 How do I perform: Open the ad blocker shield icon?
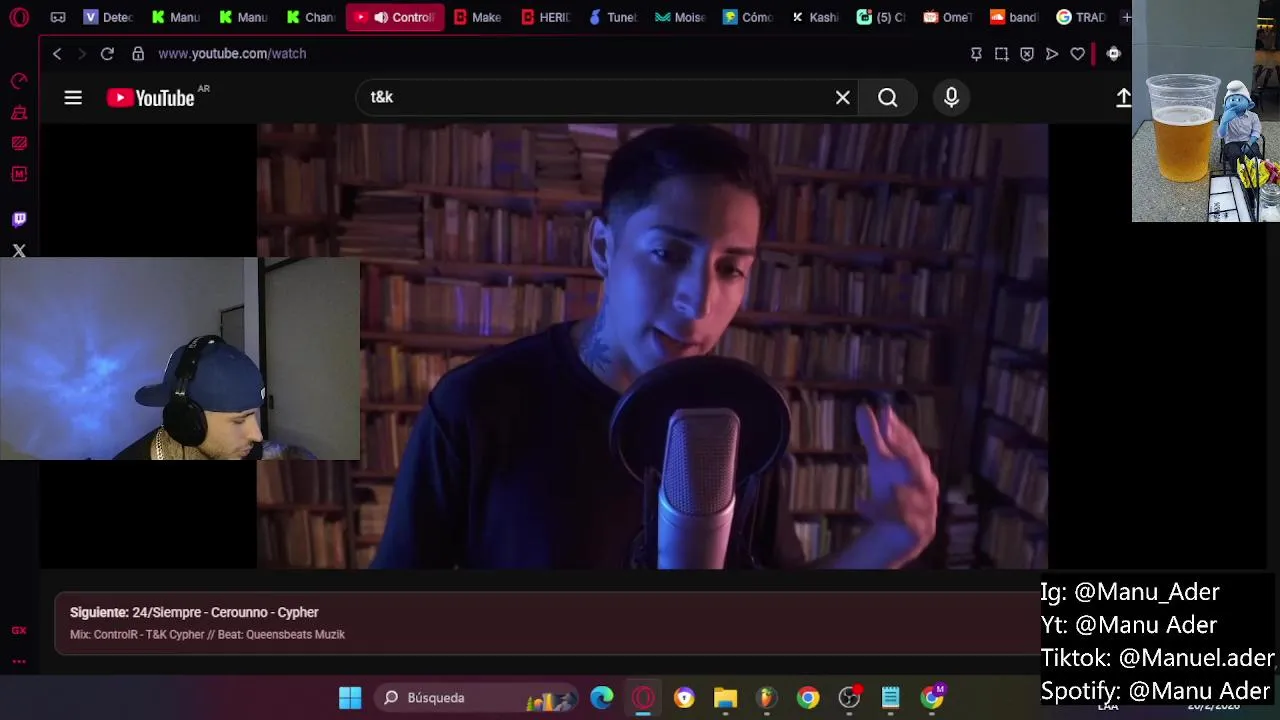tap(1027, 54)
